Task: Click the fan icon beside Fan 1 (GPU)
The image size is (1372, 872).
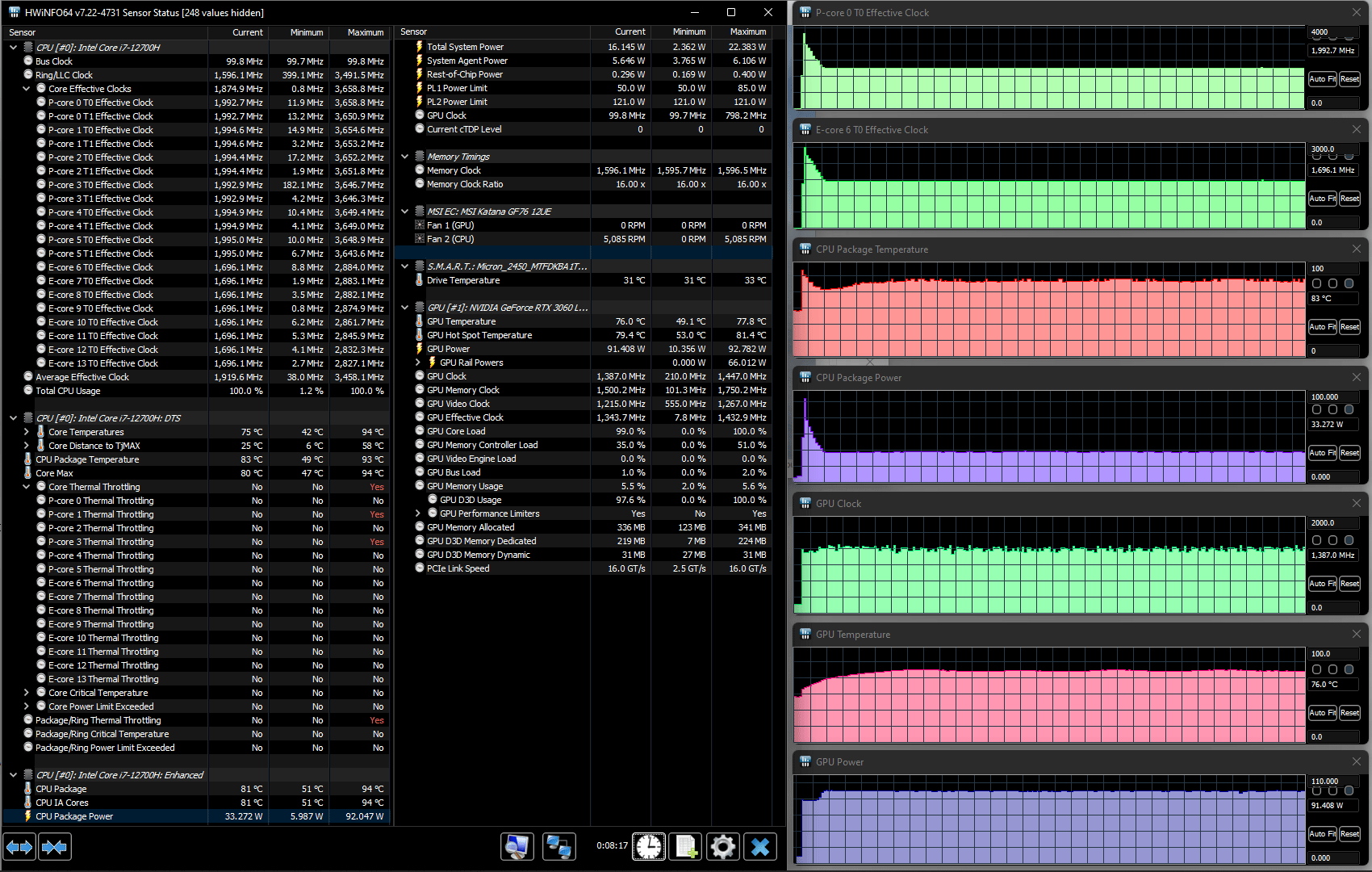Action: [420, 225]
